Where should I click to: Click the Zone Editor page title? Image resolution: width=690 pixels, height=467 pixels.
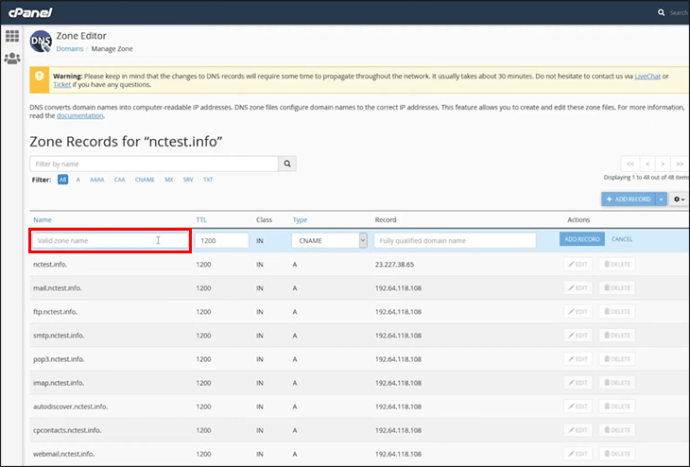(x=81, y=36)
